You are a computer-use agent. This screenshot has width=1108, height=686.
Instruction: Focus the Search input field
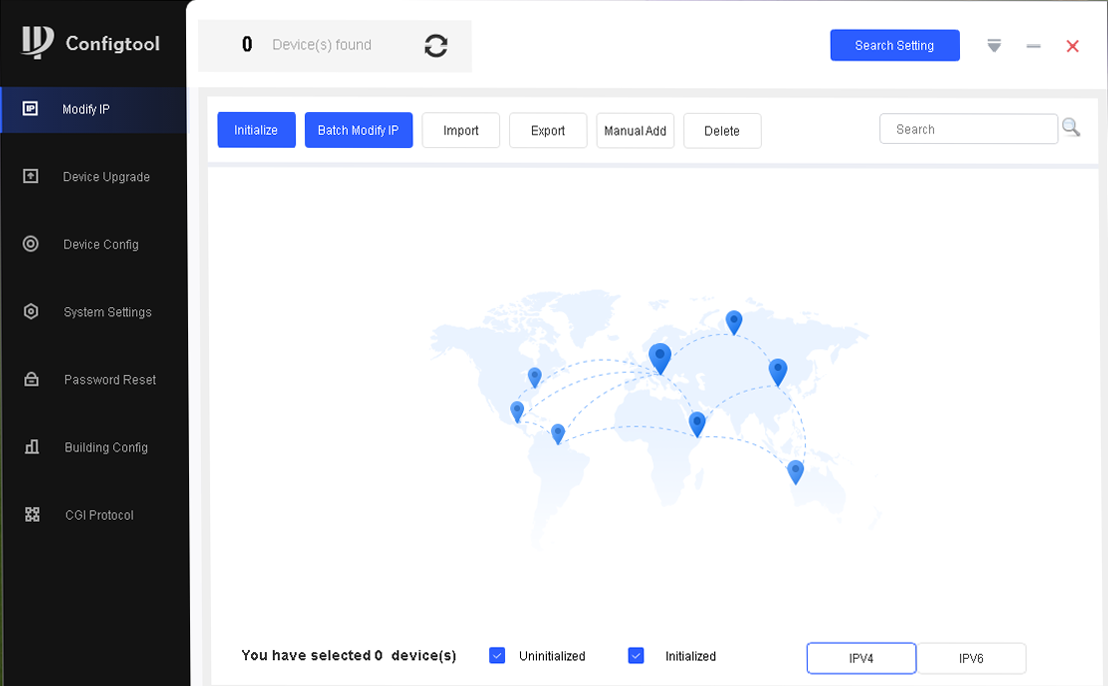[x=968, y=129]
